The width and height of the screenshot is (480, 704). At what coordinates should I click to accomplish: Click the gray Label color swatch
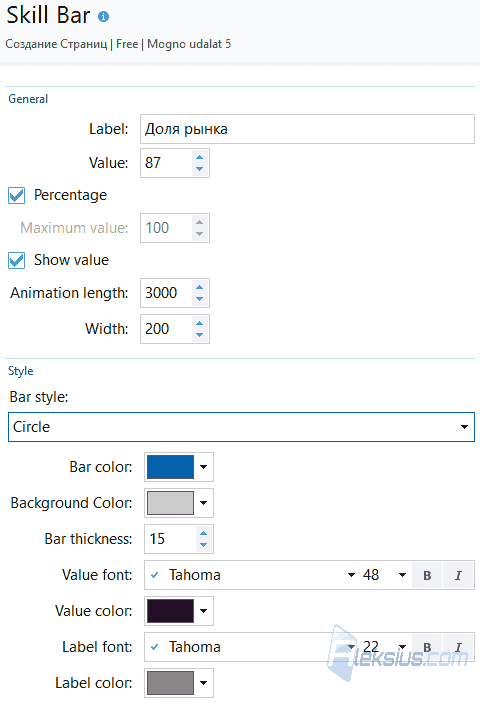(170, 683)
